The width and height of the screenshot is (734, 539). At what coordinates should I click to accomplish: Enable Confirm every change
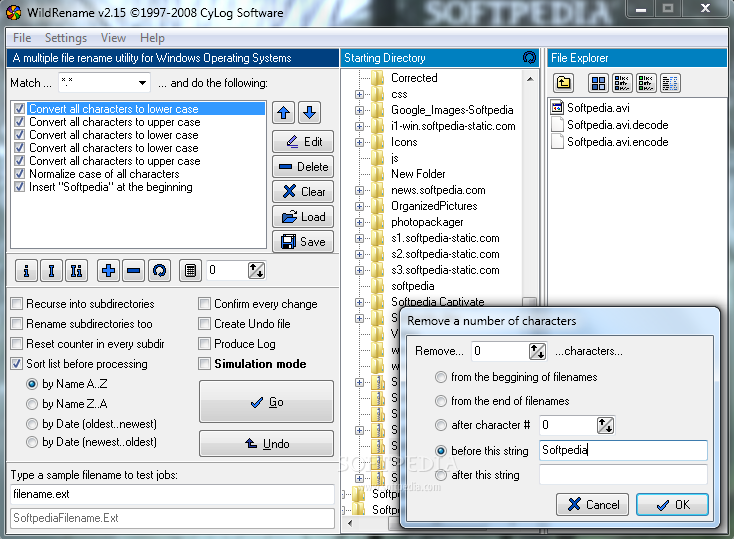coord(204,303)
